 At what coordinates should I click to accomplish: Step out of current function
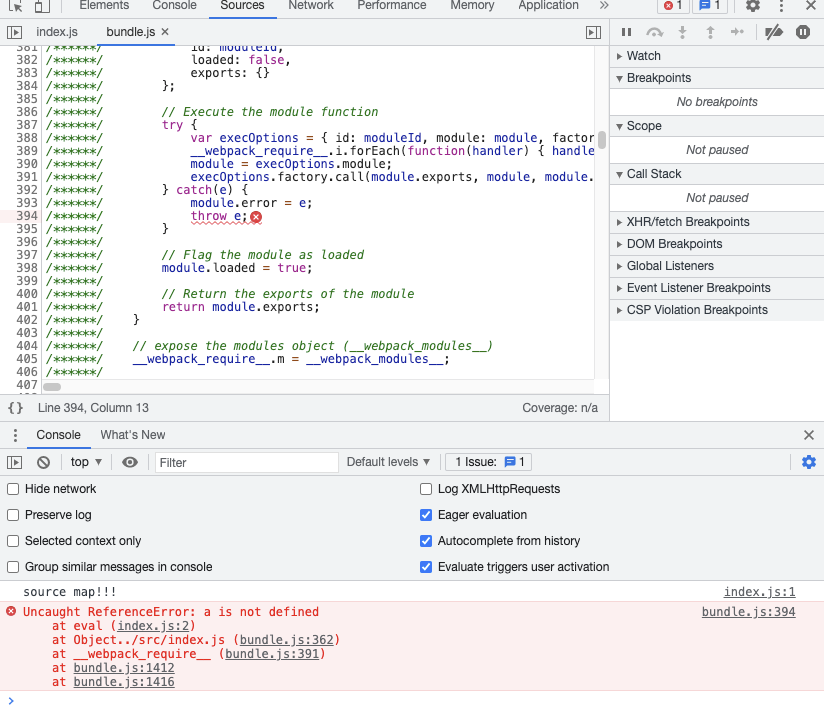coord(710,33)
